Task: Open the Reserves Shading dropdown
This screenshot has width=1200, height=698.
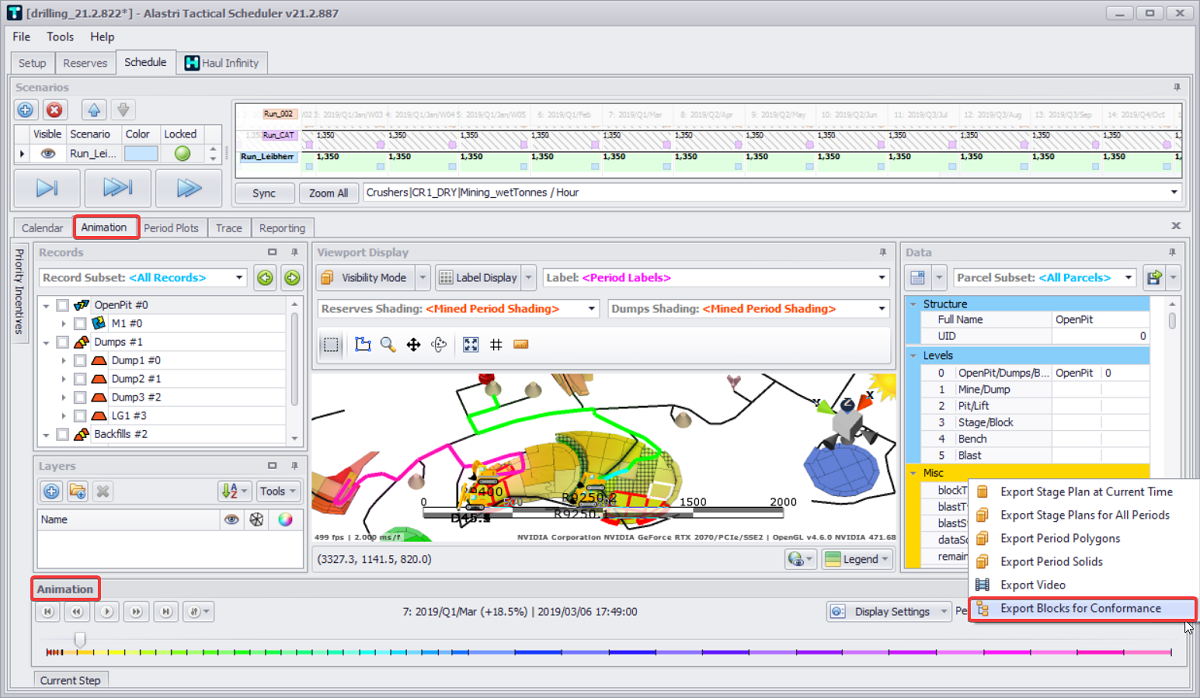Action: point(459,309)
